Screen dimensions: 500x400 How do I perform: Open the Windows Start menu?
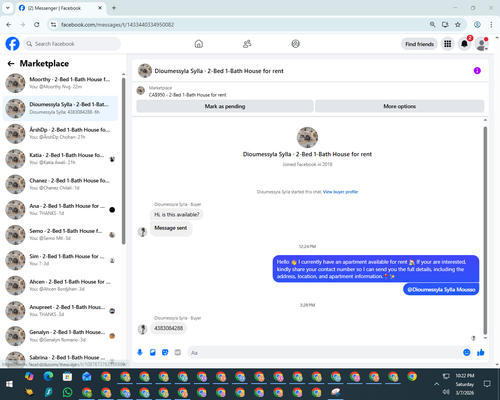(9, 384)
